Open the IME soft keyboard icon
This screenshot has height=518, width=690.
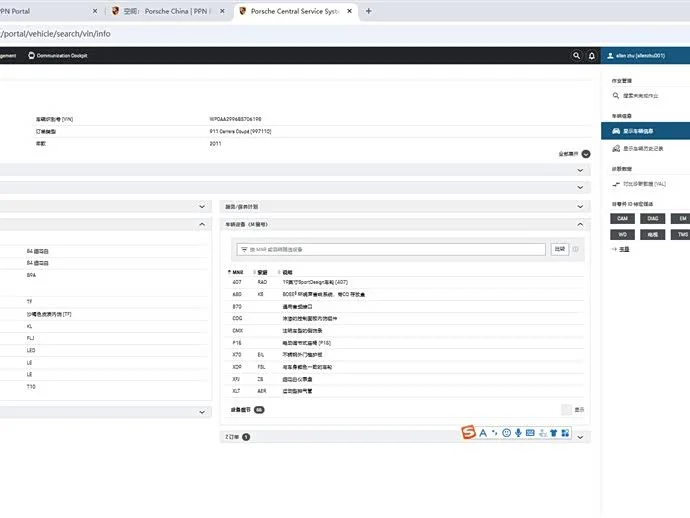pyautogui.click(x=530, y=433)
